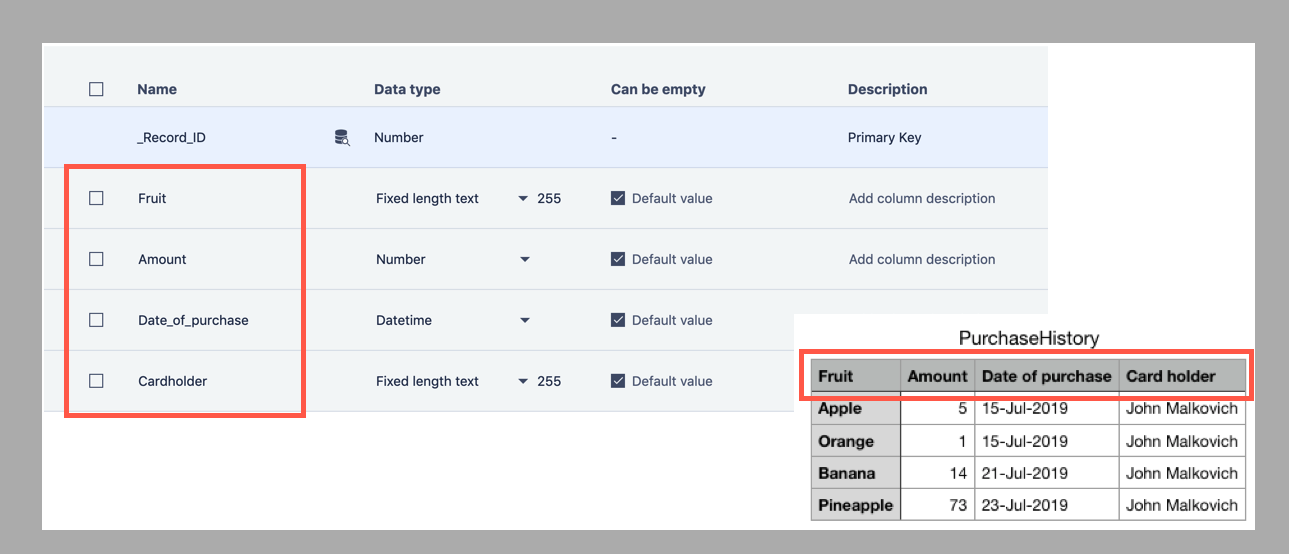Tick the Date_of_purchase row checkbox

(x=96, y=320)
